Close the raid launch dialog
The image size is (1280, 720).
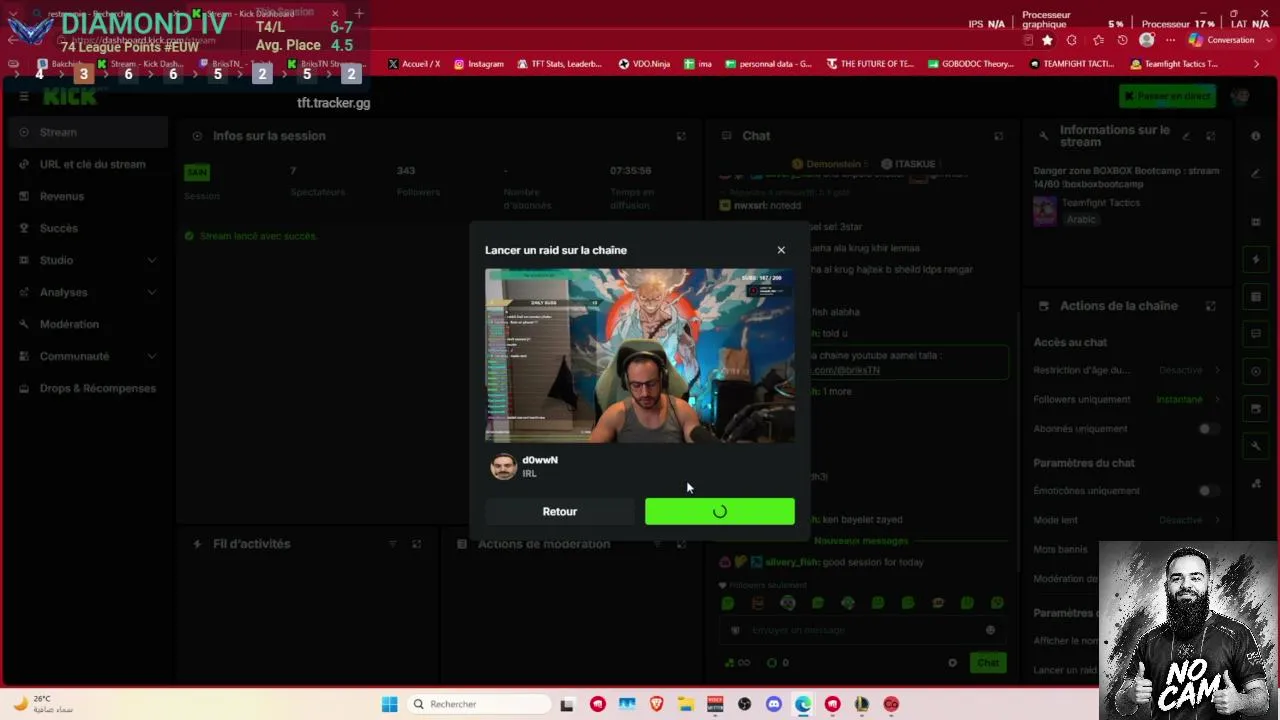pos(781,250)
